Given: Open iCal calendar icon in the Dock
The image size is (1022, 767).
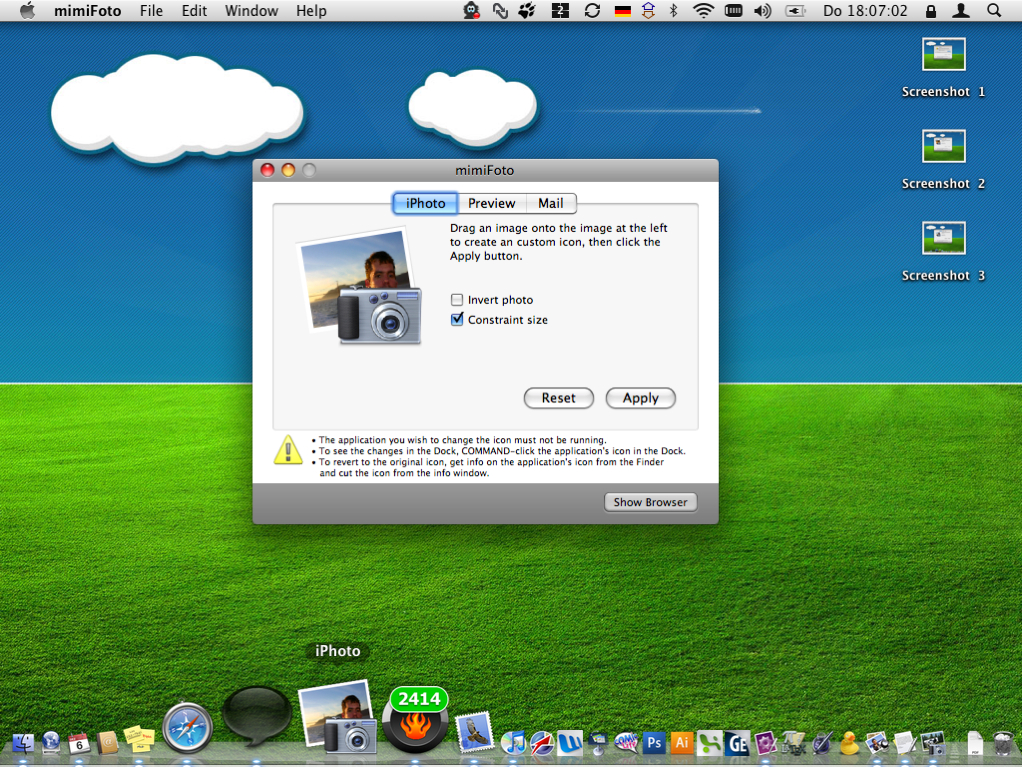Looking at the screenshot, I should (79, 742).
